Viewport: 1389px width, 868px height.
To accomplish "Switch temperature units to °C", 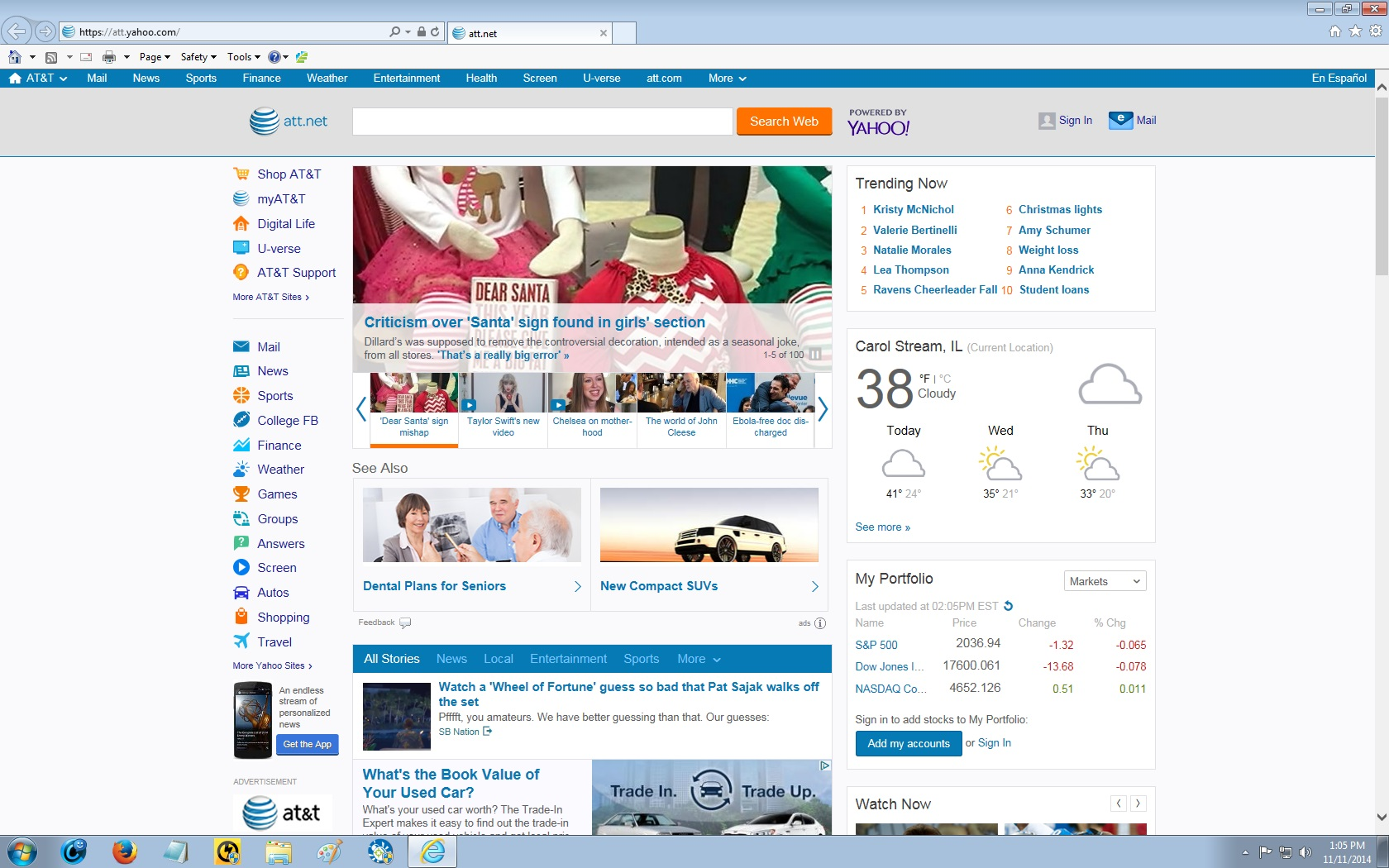I will coord(945,379).
